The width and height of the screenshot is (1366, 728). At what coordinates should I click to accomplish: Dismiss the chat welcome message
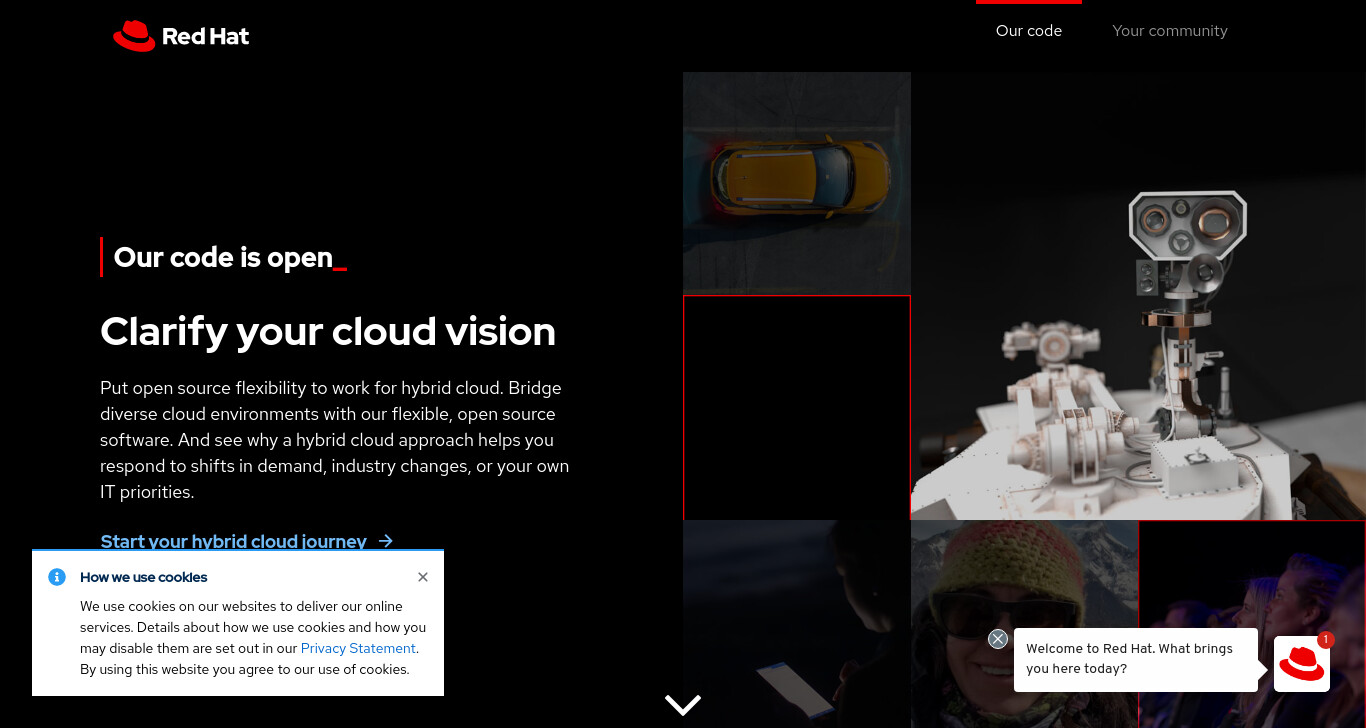coord(998,639)
